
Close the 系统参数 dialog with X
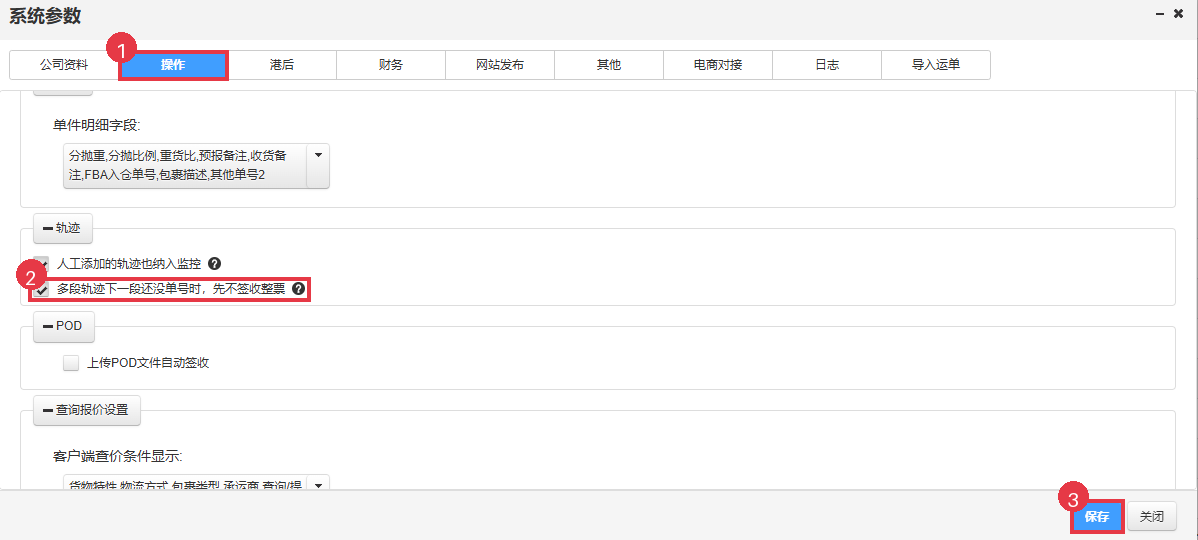1178,14
